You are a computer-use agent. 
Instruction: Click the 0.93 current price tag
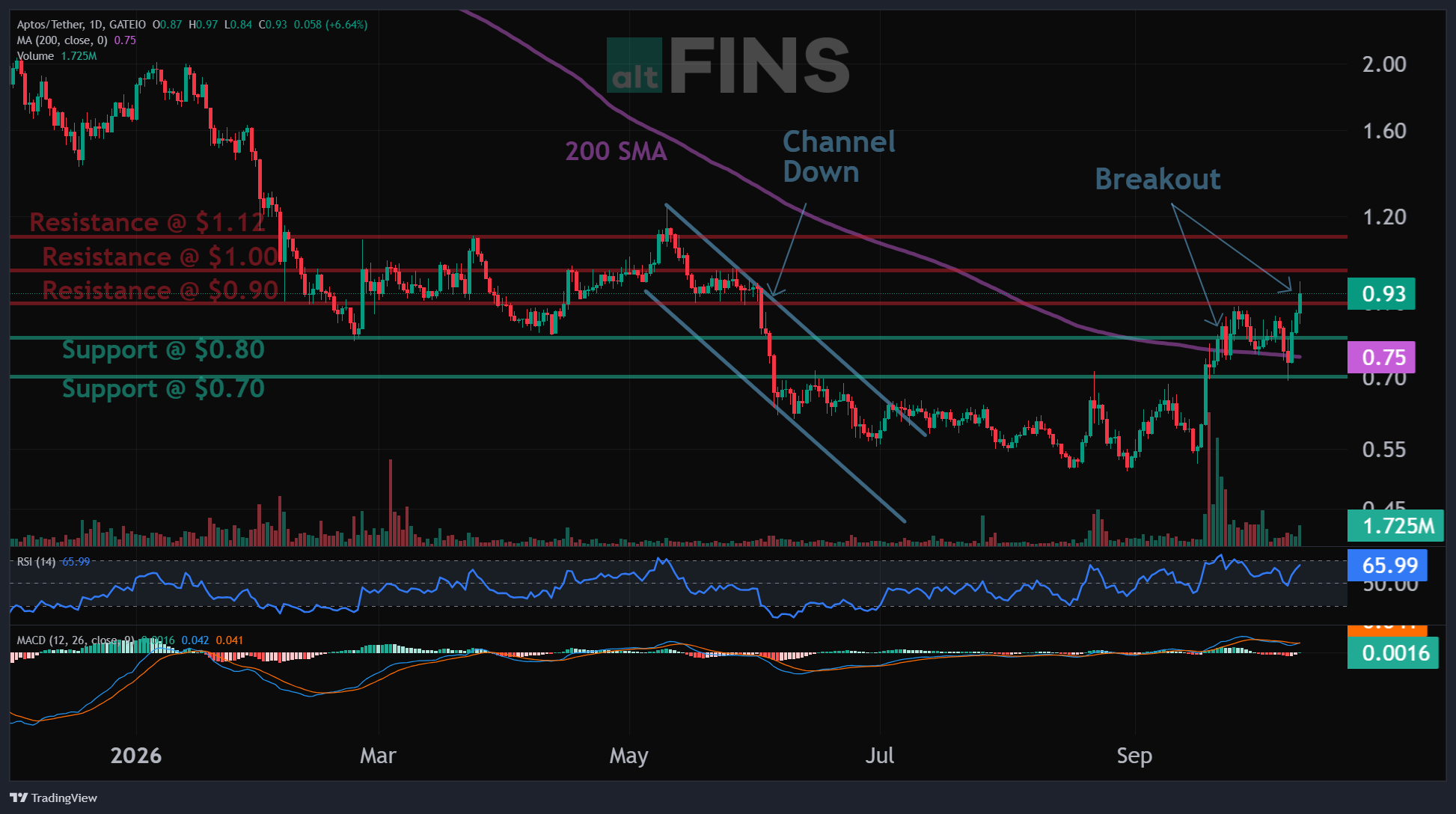click(1381, 294)
